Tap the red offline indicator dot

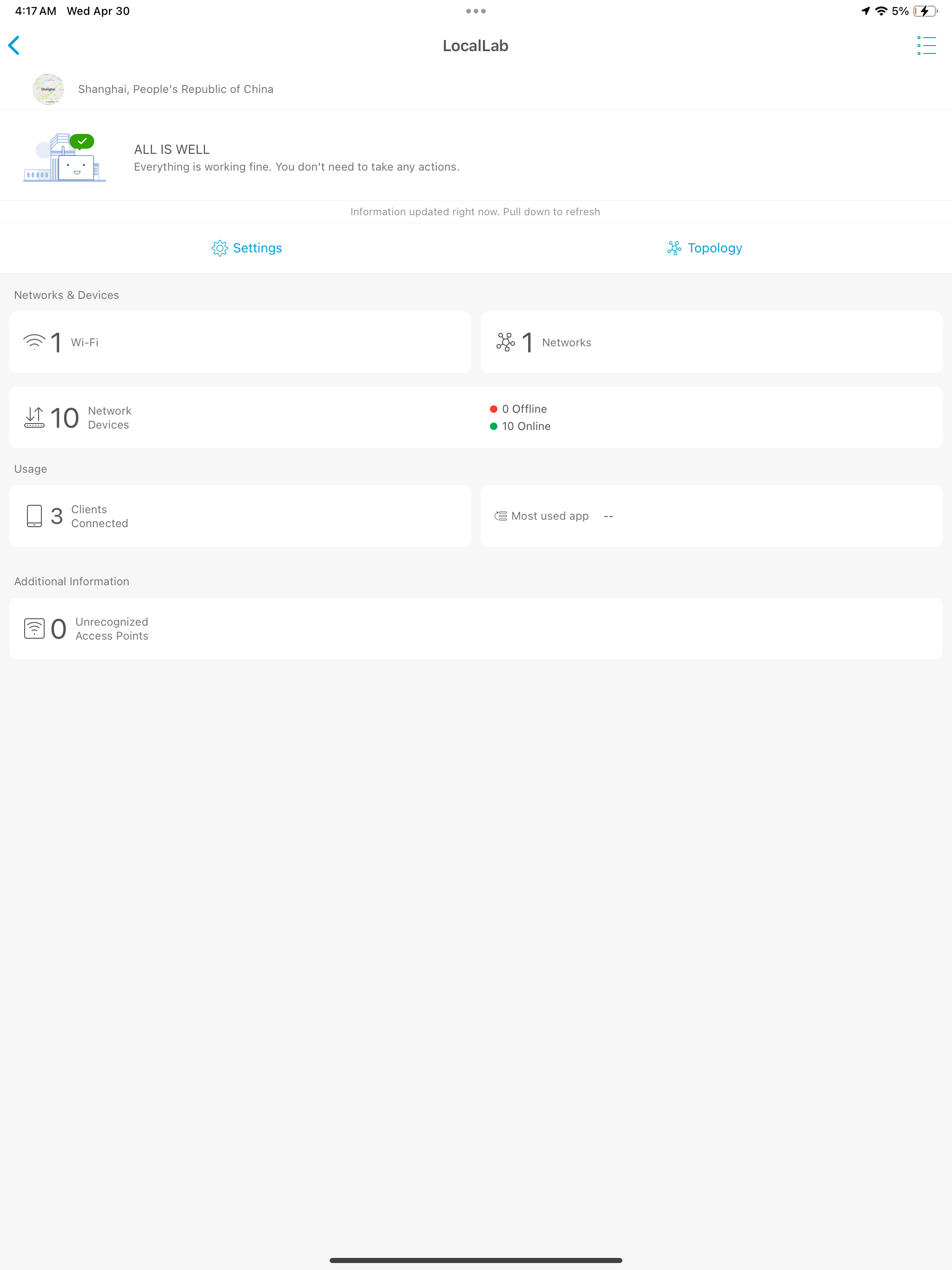pyautogui.click(x=493, y=409)
